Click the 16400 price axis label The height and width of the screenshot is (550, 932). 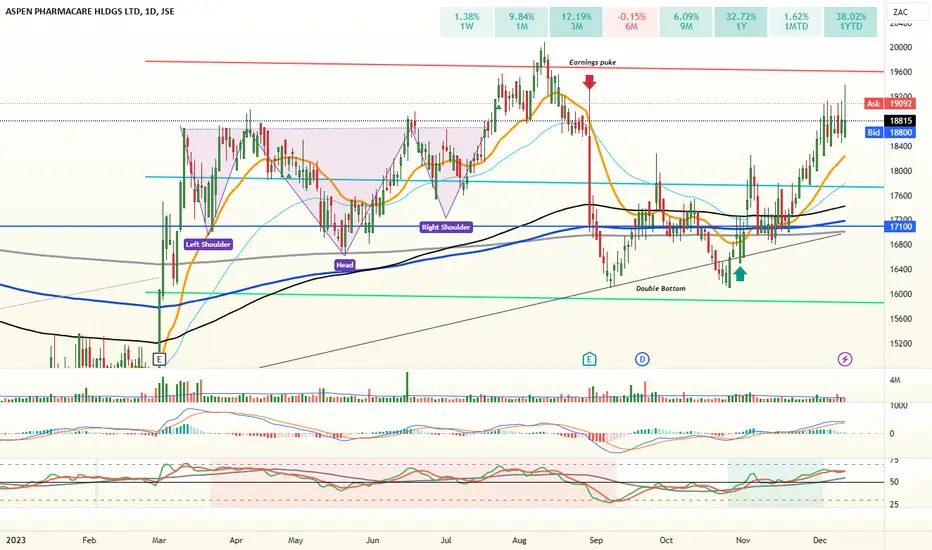pyautogui.click(x=901, y=269)
